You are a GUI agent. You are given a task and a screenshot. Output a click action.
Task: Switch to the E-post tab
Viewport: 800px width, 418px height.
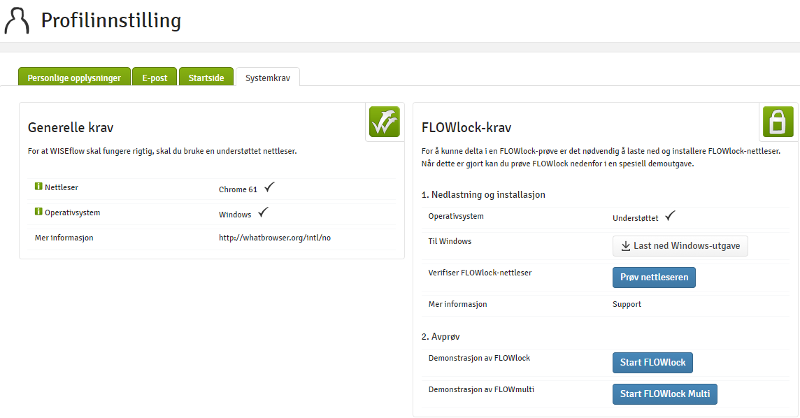coord(154,77)
